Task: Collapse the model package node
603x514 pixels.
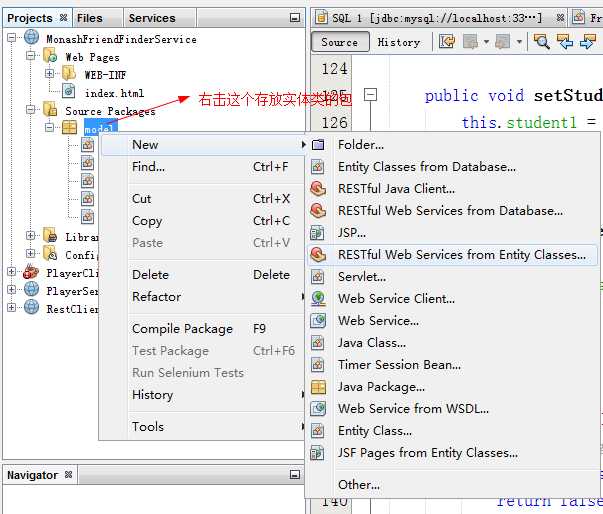Action: coord(49,127)
